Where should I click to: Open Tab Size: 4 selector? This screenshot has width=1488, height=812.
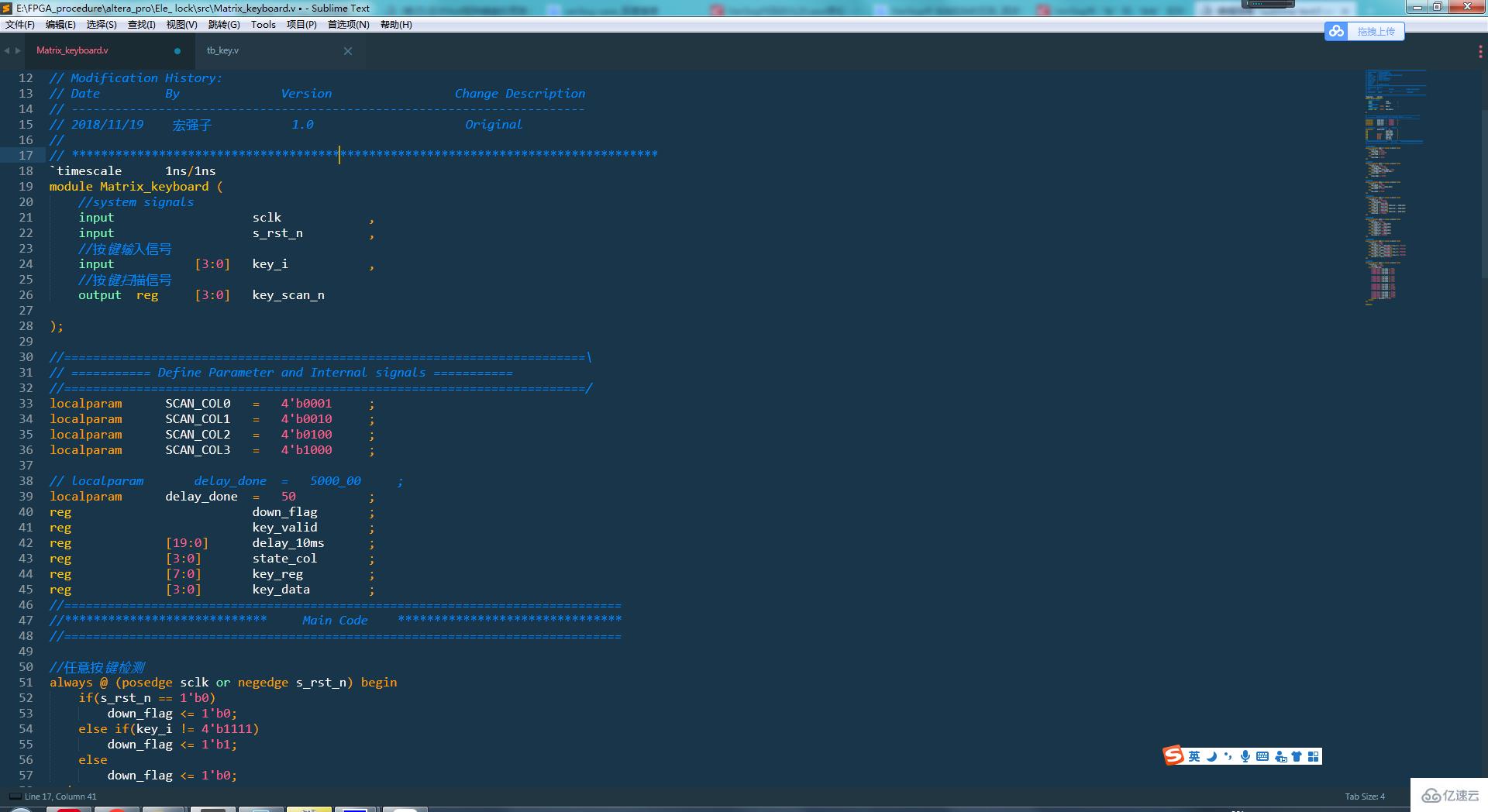pos(1365,797)
